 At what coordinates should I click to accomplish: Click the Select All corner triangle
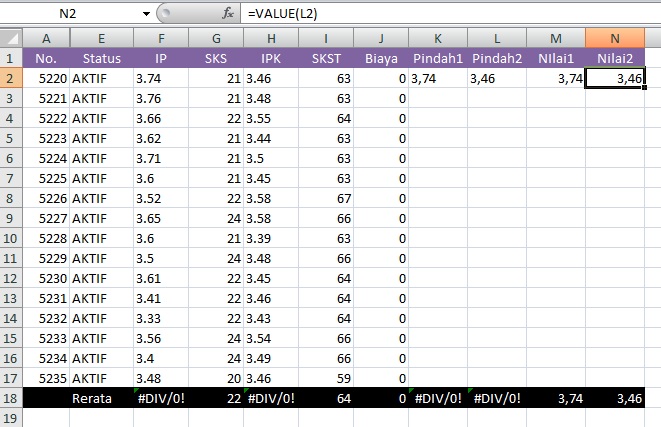click(x=11, y=37)
